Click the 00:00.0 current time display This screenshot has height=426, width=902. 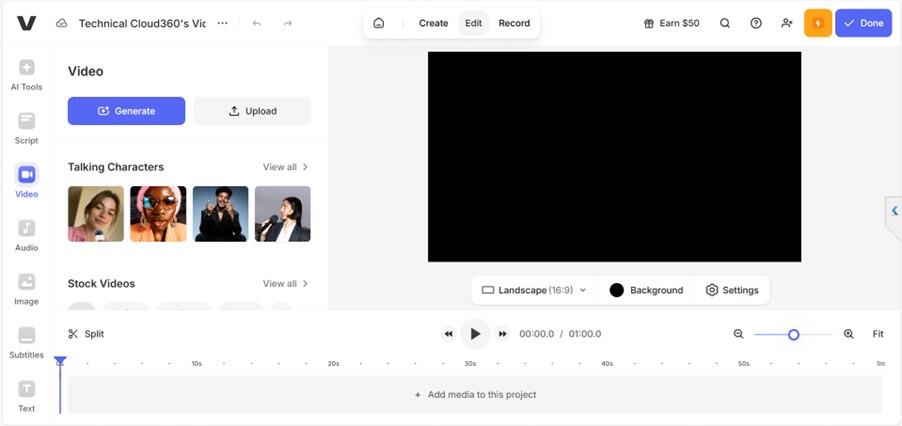point(537,334)
